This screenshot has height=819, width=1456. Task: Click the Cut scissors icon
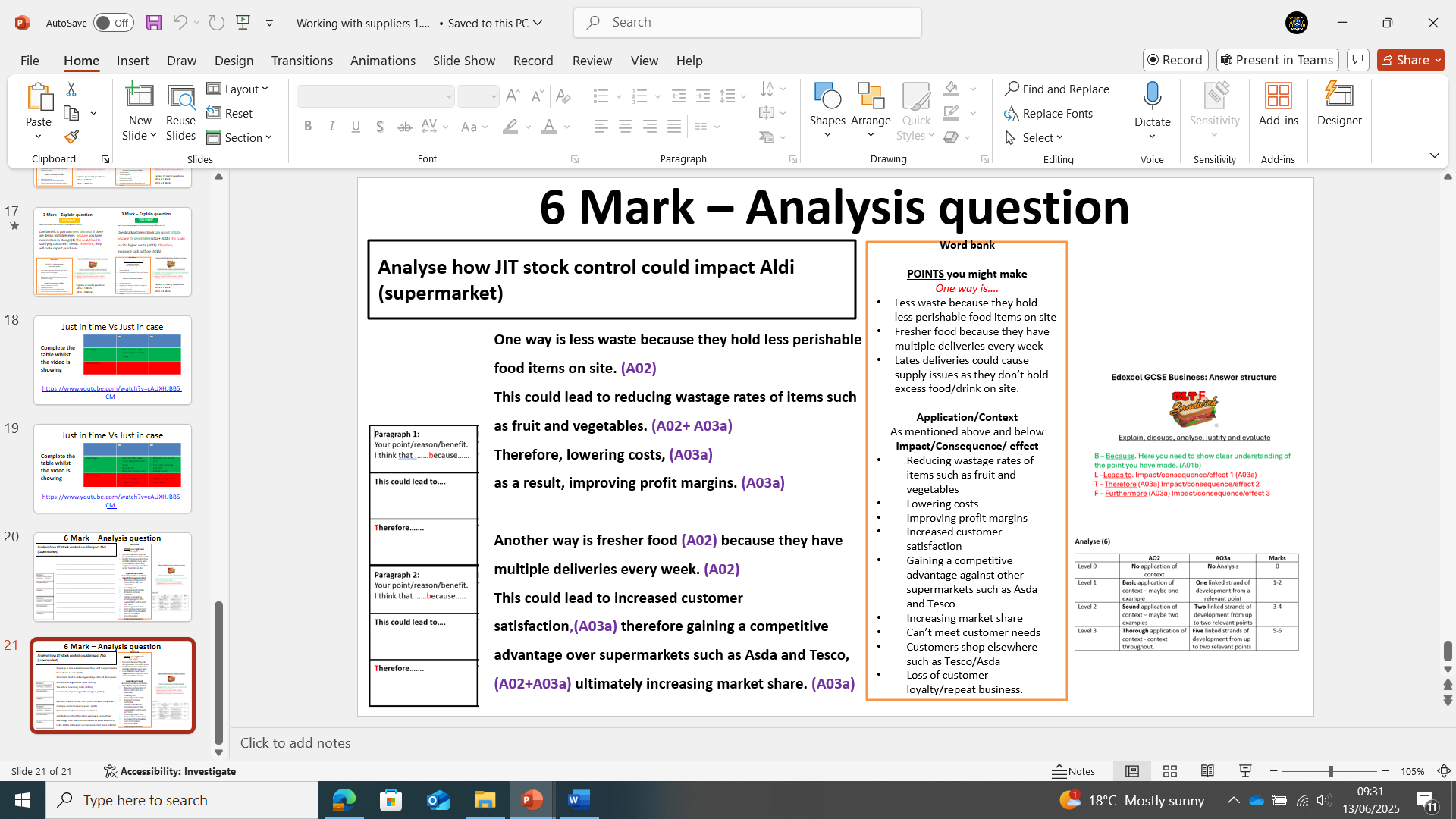(x=71, y=89)
